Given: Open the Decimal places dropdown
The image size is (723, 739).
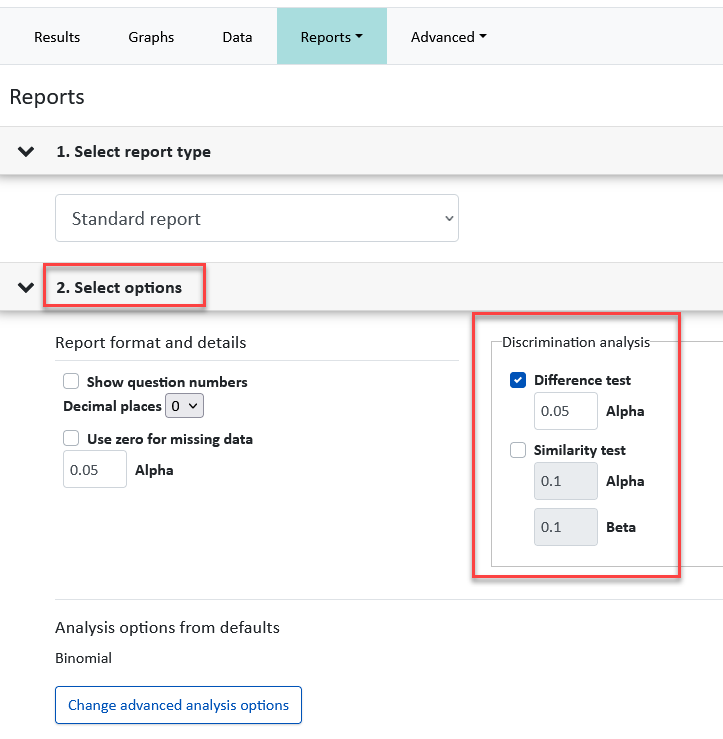Looking at the screenshot, I should (x=184, y=406).
